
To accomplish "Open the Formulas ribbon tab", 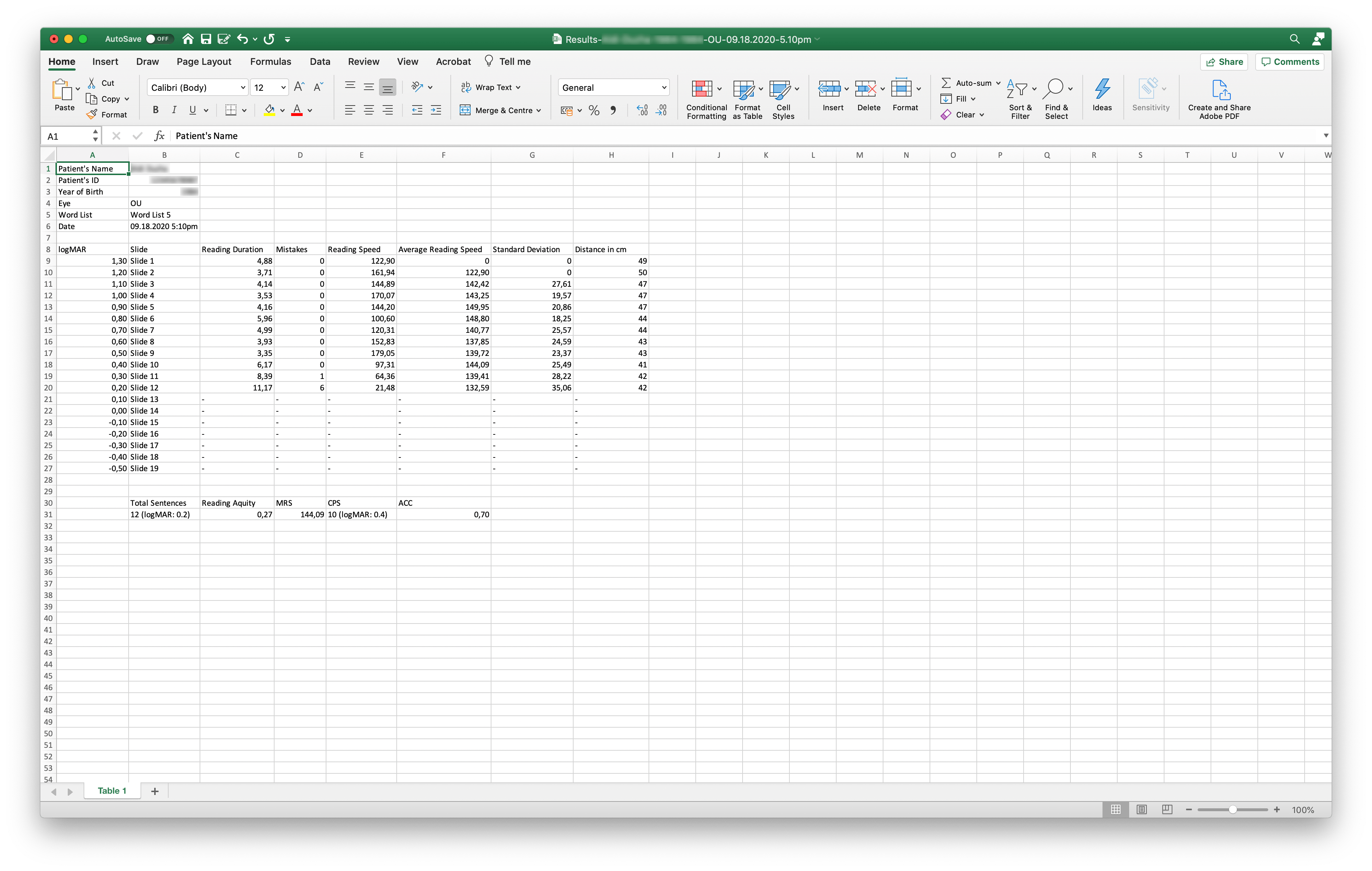I will coord(270,62).
